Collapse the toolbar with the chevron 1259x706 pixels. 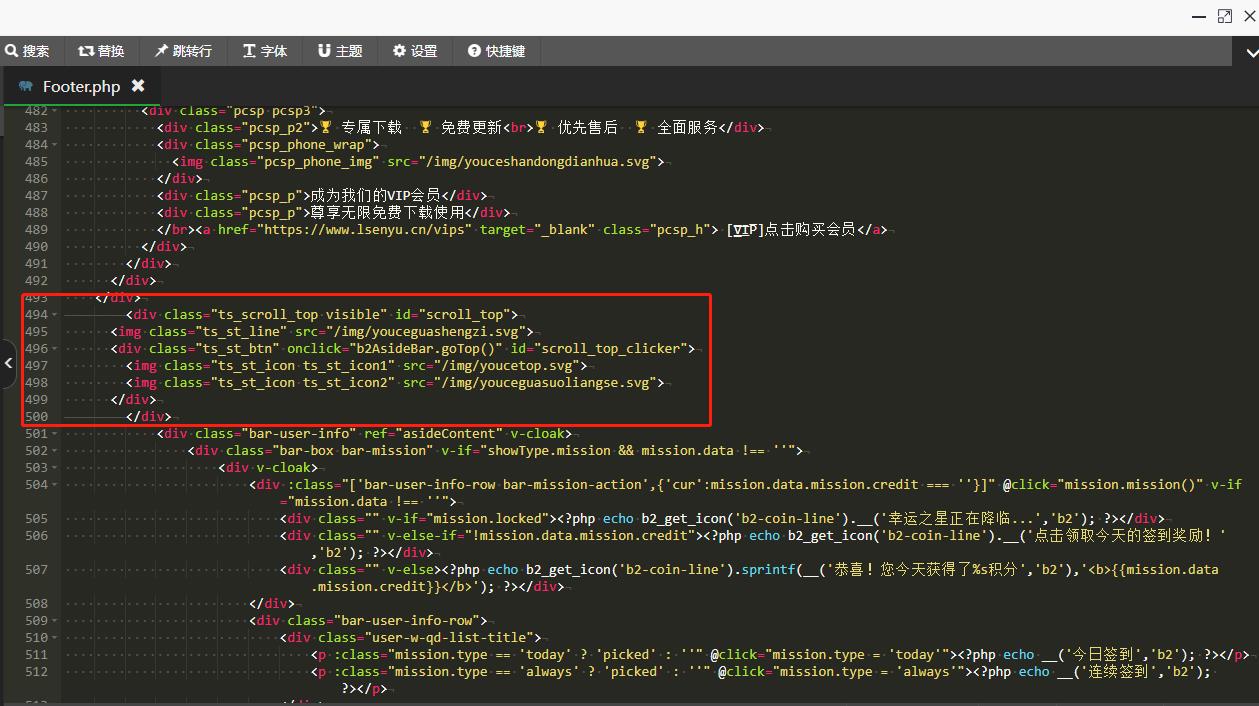point(1251,51)
